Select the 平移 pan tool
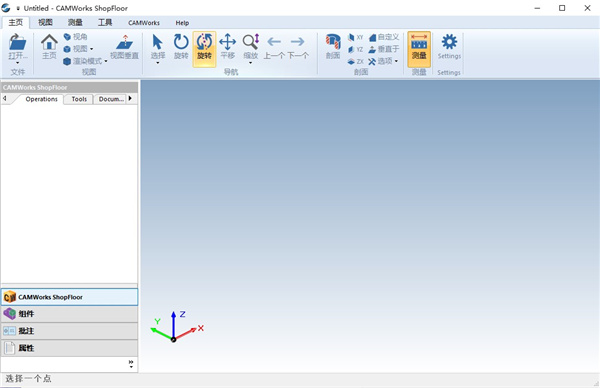This screenshot has height=388, width=600. click(227, 46)
